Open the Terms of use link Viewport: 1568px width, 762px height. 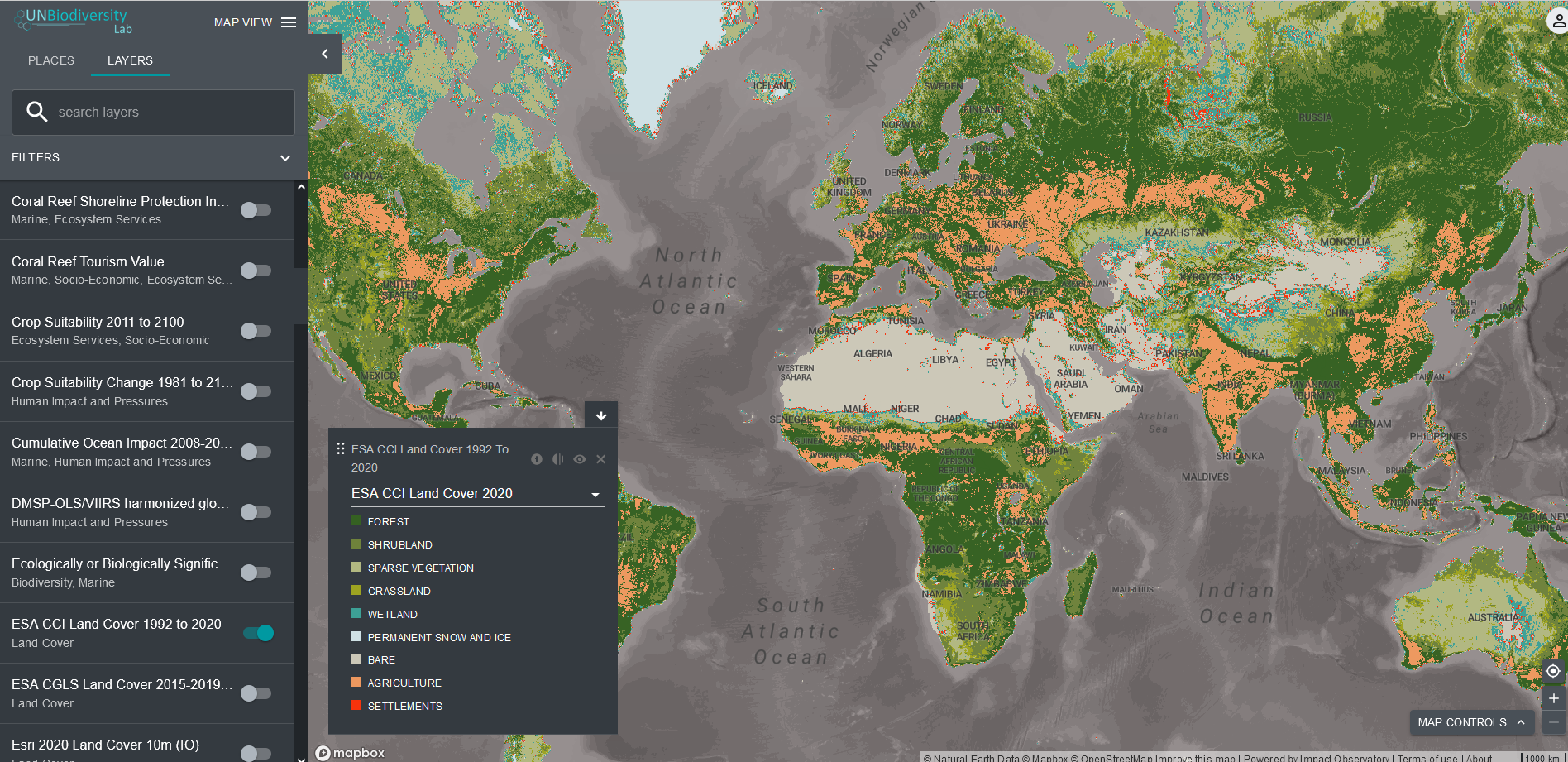click(1427, 757)
